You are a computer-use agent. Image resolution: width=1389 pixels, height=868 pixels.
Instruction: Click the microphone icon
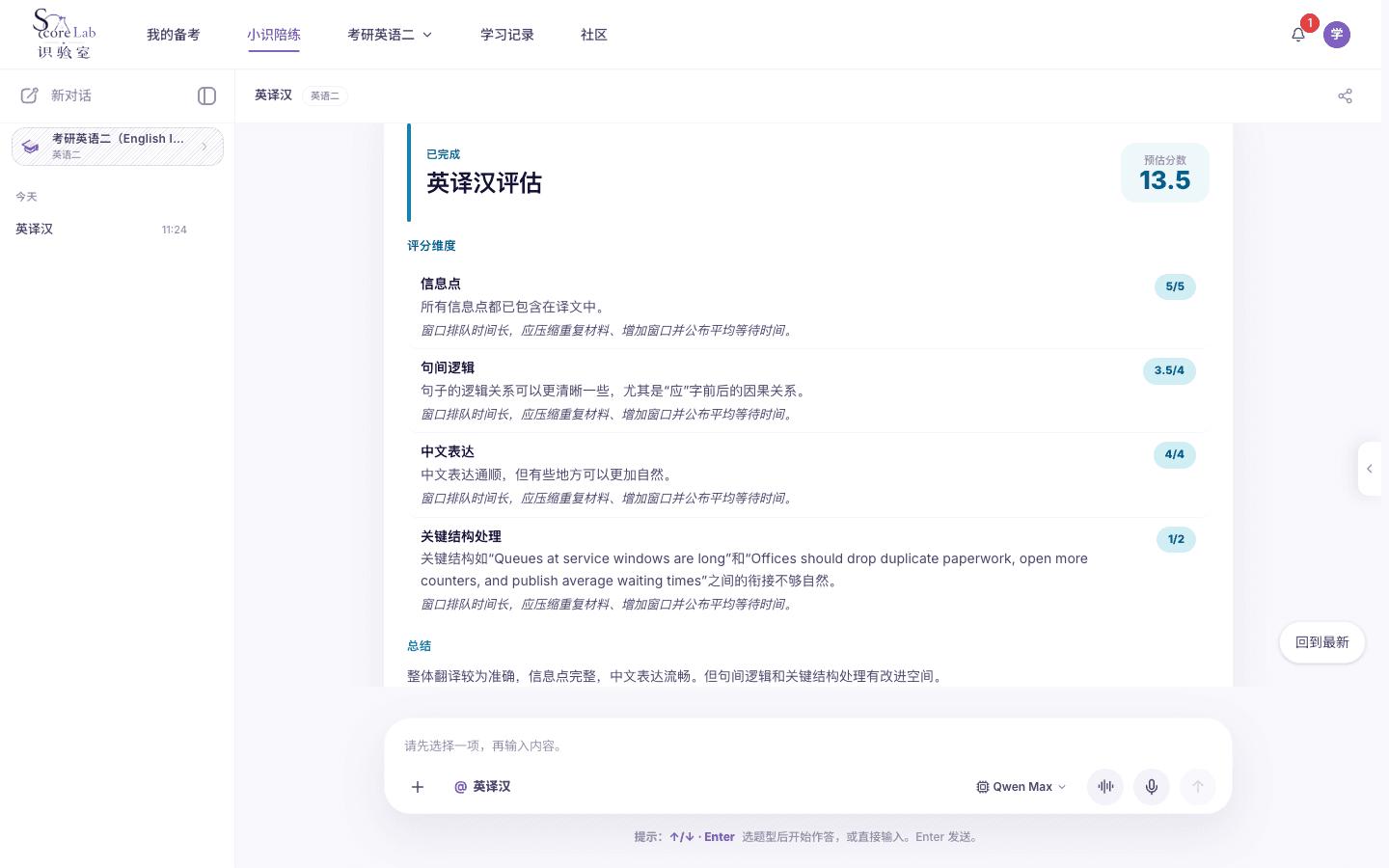coord(1152,787)
